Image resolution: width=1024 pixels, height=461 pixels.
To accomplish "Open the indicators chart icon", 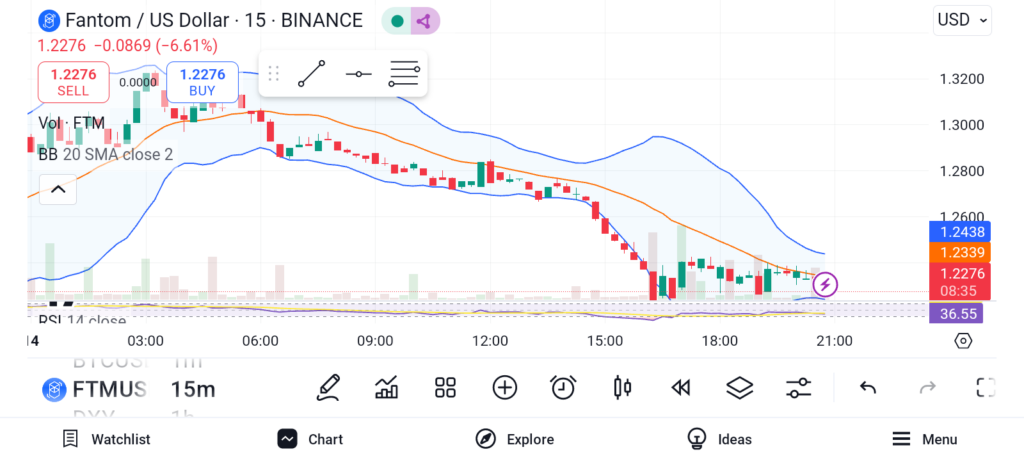I will [387, 388].
